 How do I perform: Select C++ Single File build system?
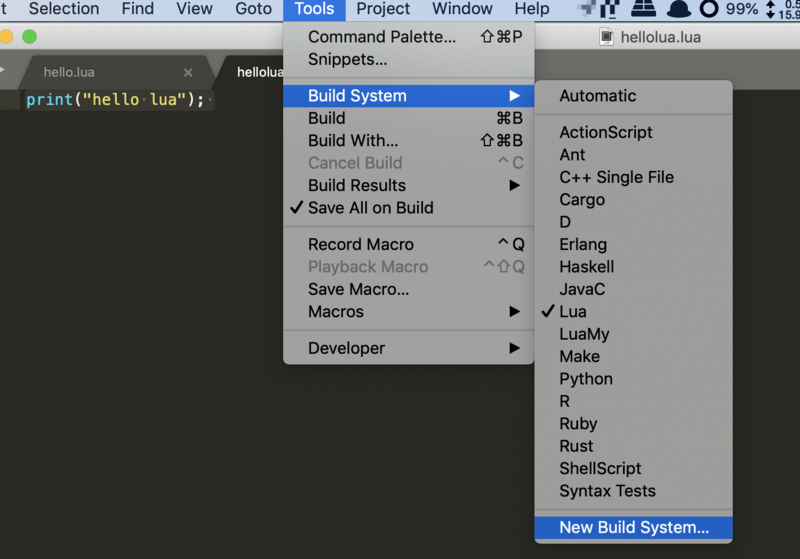click(633, 177)
